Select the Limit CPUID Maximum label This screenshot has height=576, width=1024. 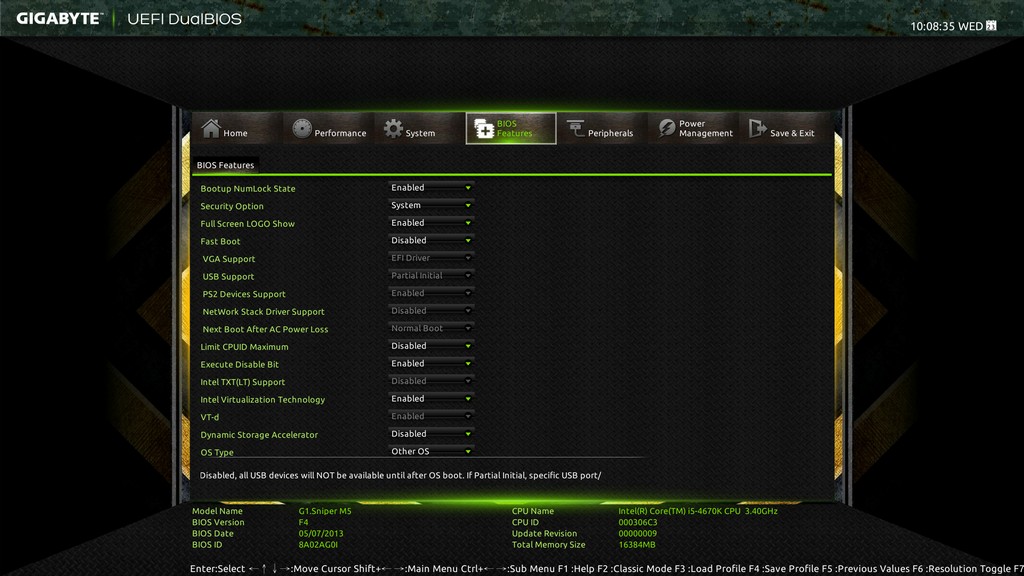pyautogui.click(x=244, y=347)
